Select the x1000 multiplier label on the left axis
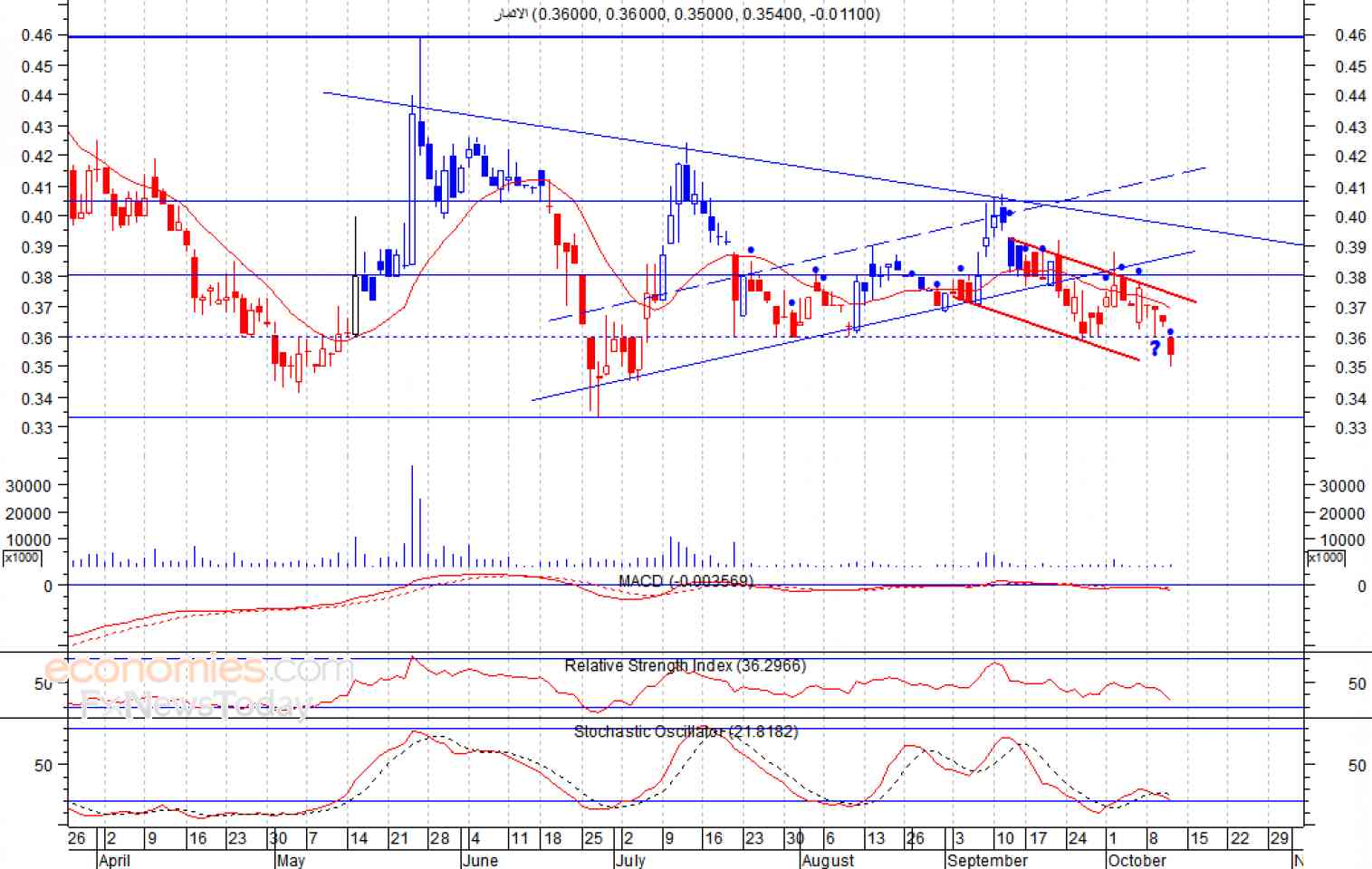Viewport: 1372px width, 869px height. click(22, 558)
